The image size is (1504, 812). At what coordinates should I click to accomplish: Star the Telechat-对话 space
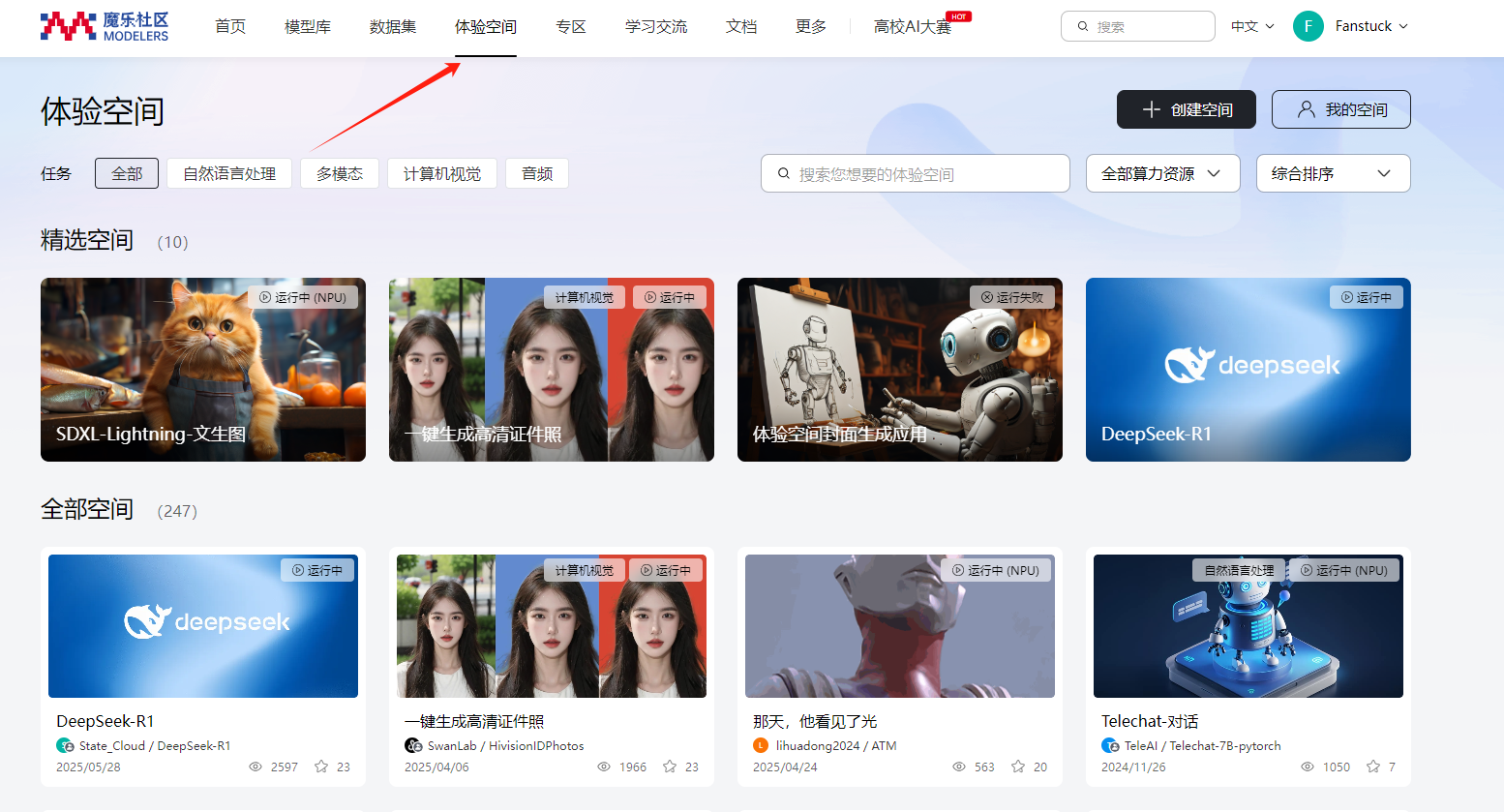pos(1373,767)
